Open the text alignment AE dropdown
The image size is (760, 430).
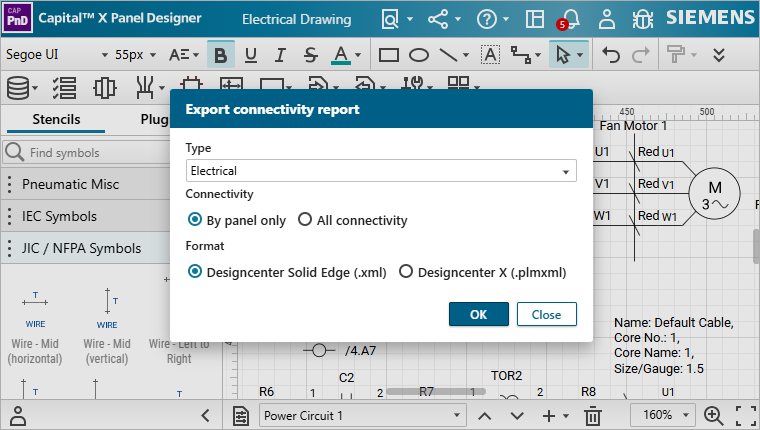(184, 55)
